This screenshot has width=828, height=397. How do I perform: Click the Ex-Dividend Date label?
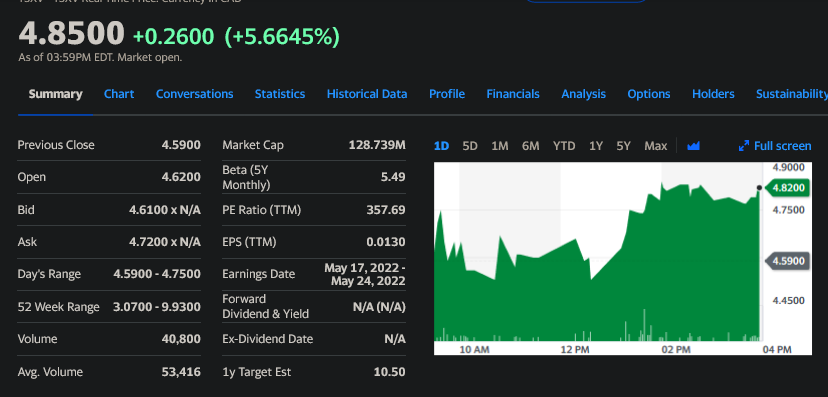[x=268, y=339]
